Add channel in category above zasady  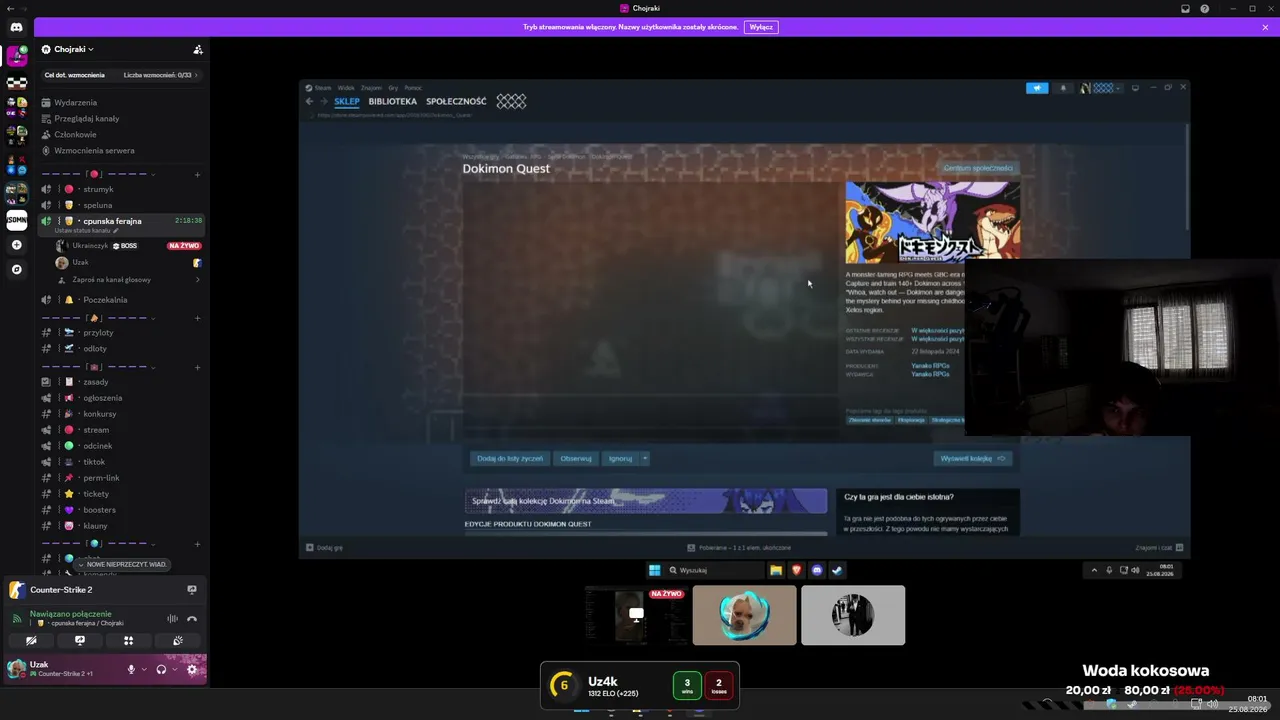point(197,367)
